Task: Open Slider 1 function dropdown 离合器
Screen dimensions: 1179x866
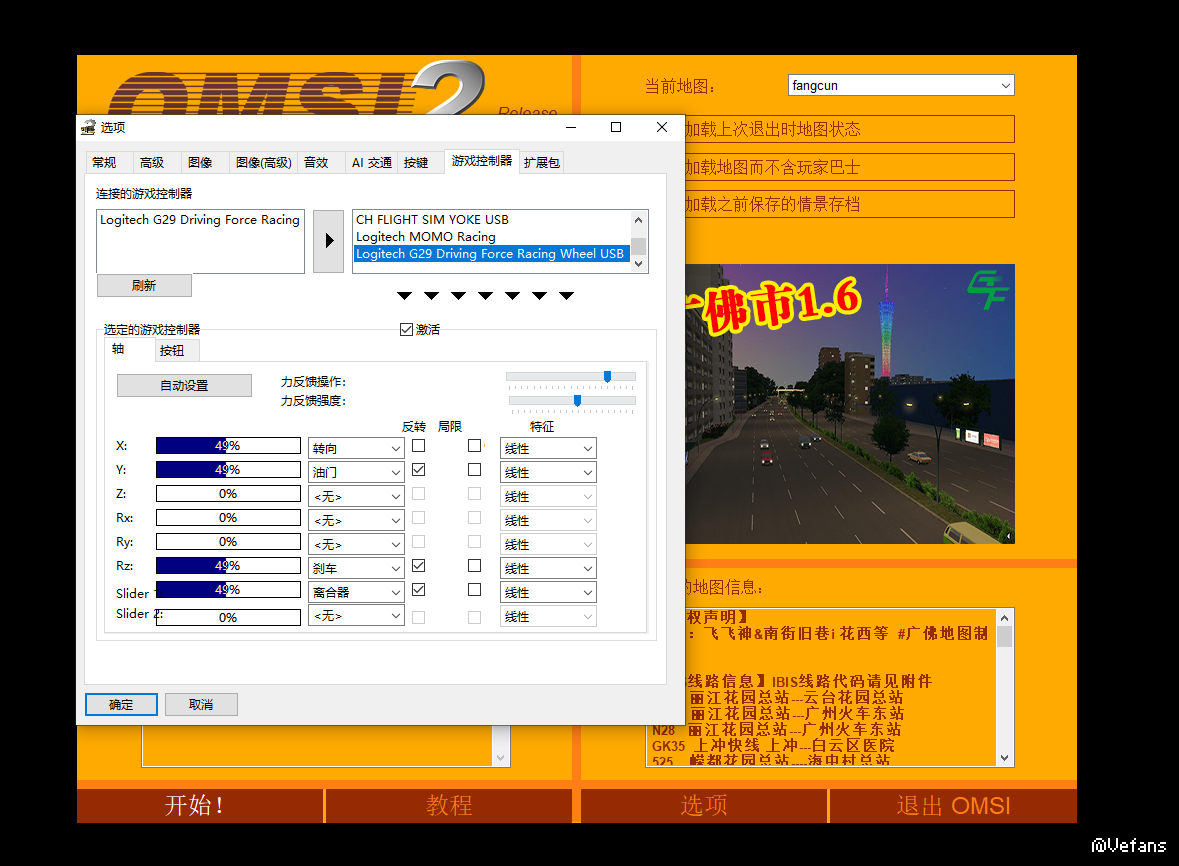Action: tap(356, 592)
